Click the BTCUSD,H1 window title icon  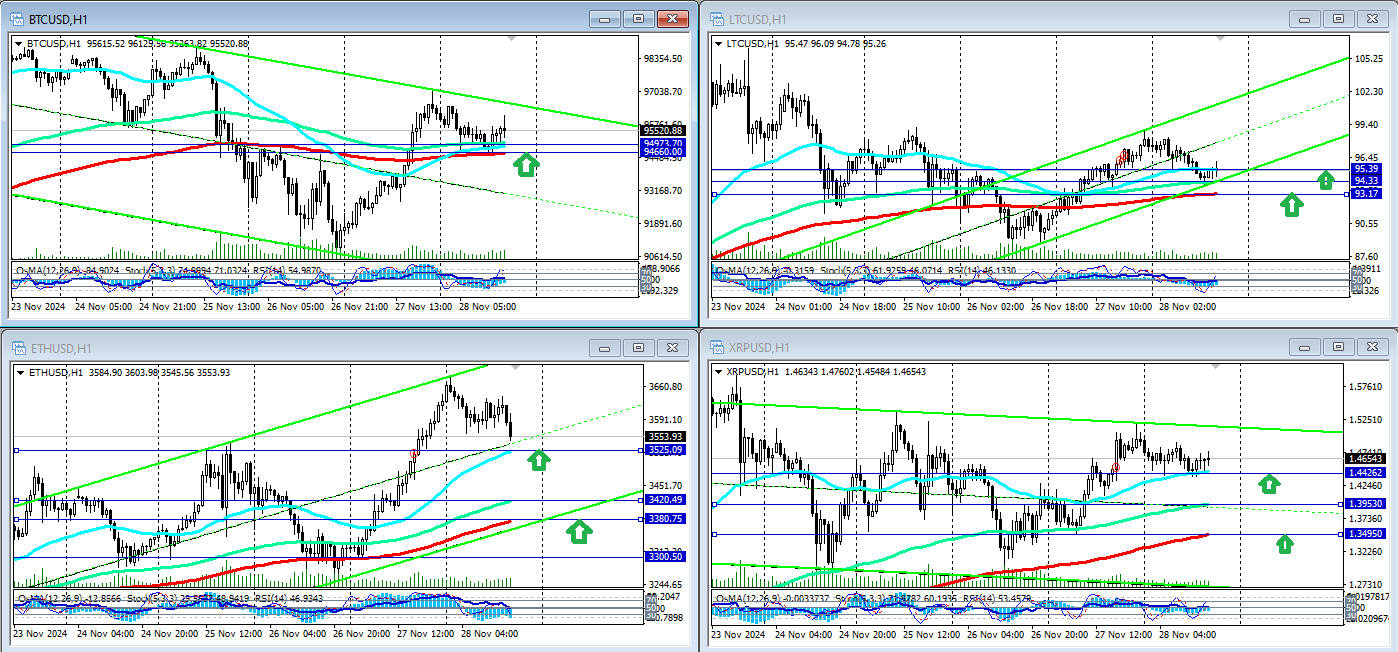(x=18, y=19)
